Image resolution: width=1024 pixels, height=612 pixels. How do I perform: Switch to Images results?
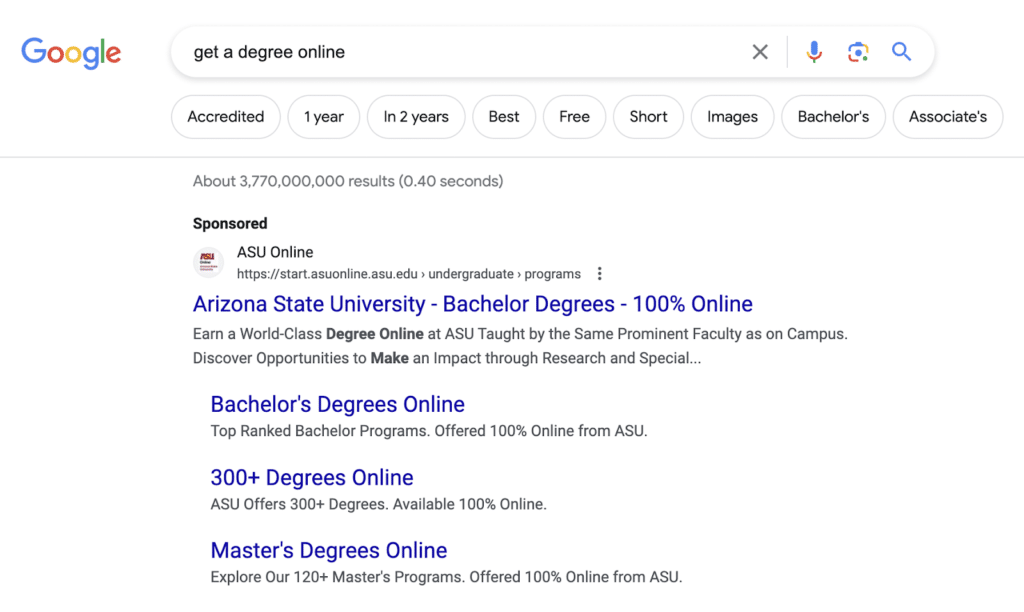[x=732, y=117]
